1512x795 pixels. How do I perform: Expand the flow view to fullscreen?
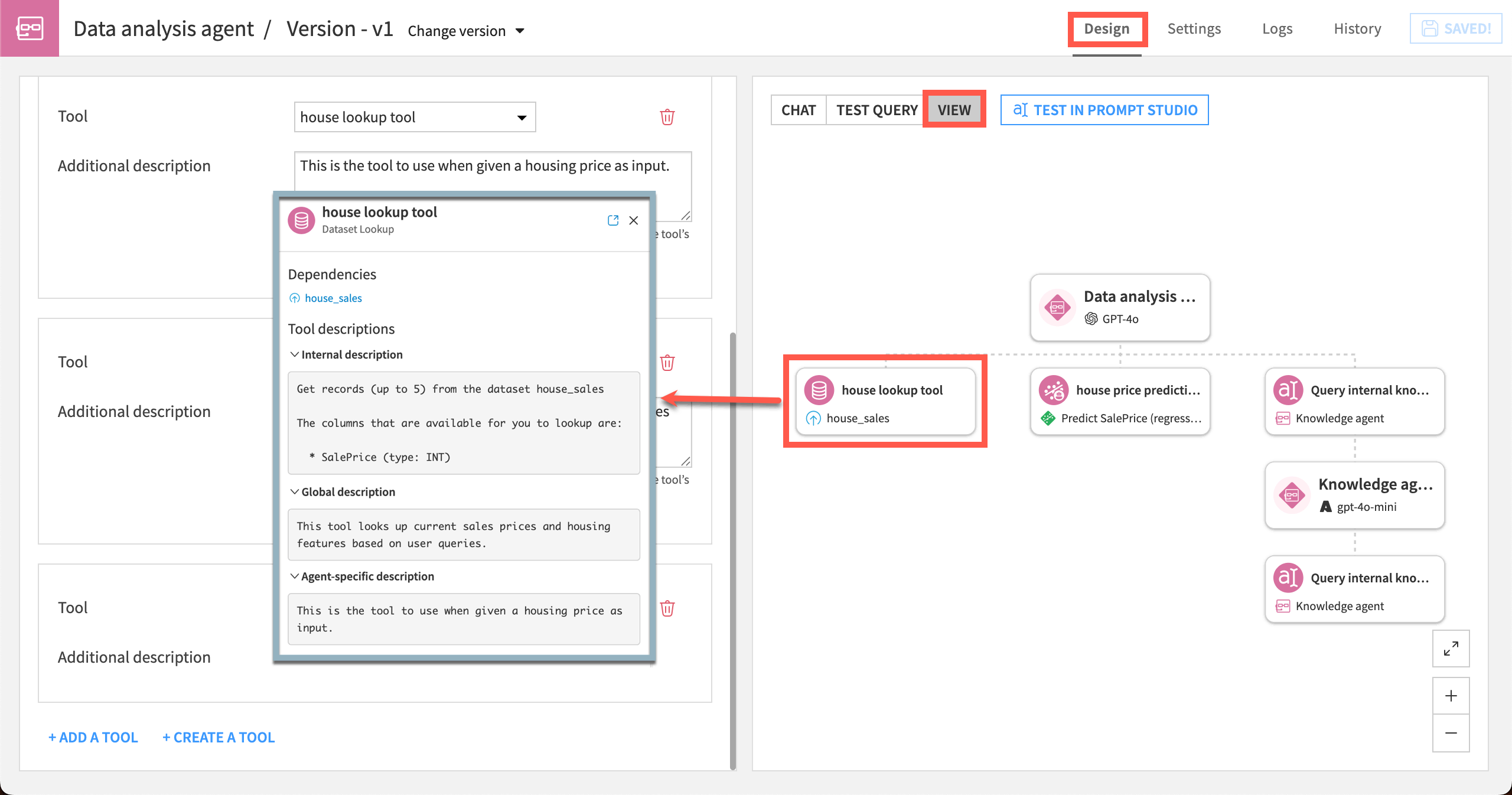point(1451,649)
